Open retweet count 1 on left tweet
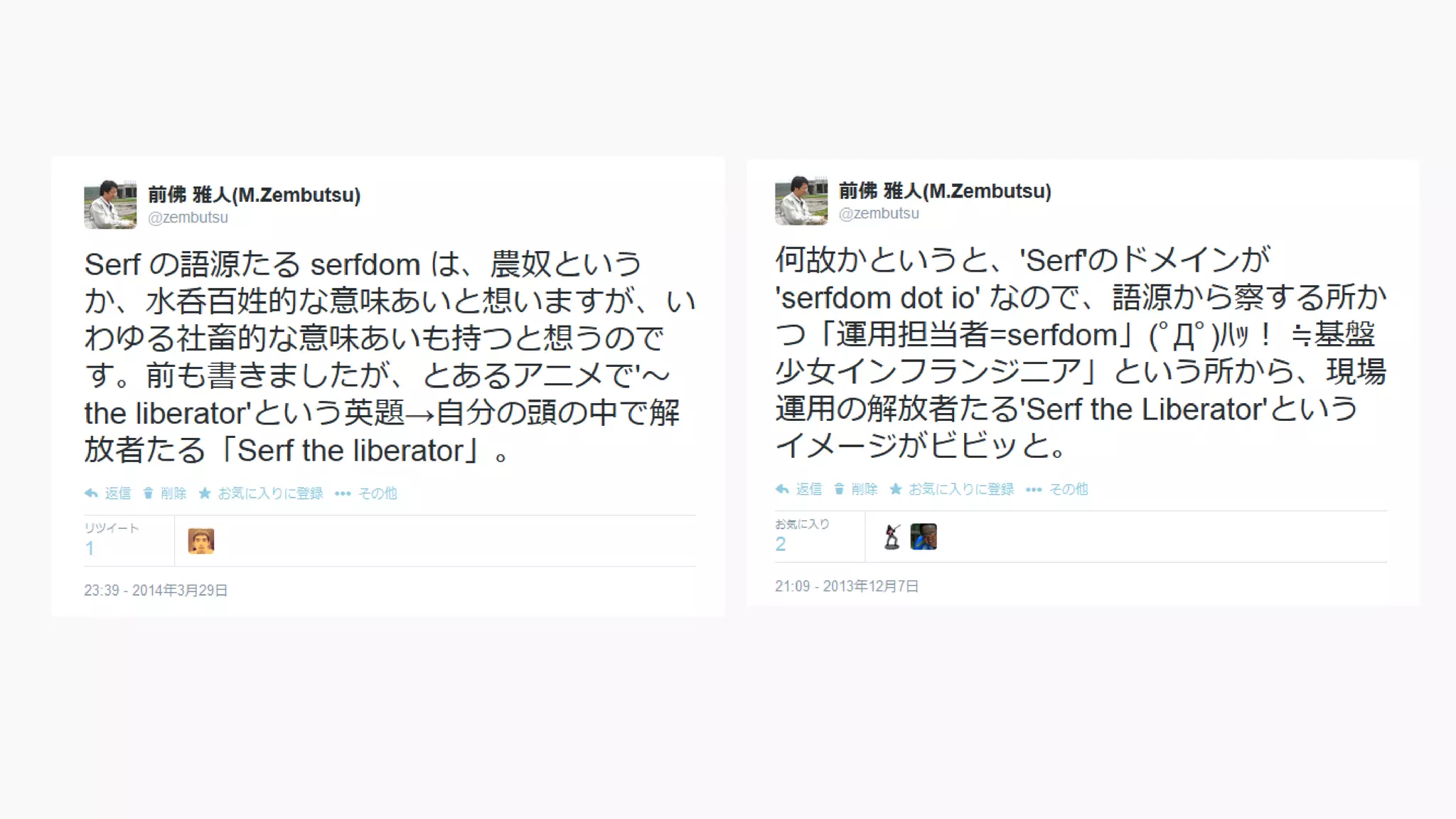 (x=90, y=548)
